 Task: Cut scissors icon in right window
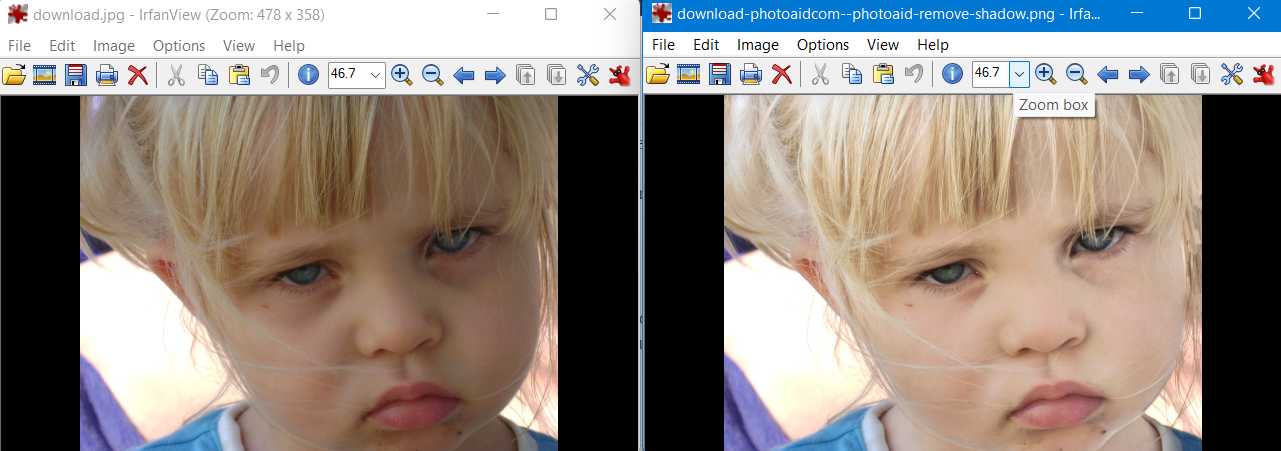pyautogui.click(x=820, y=74)
